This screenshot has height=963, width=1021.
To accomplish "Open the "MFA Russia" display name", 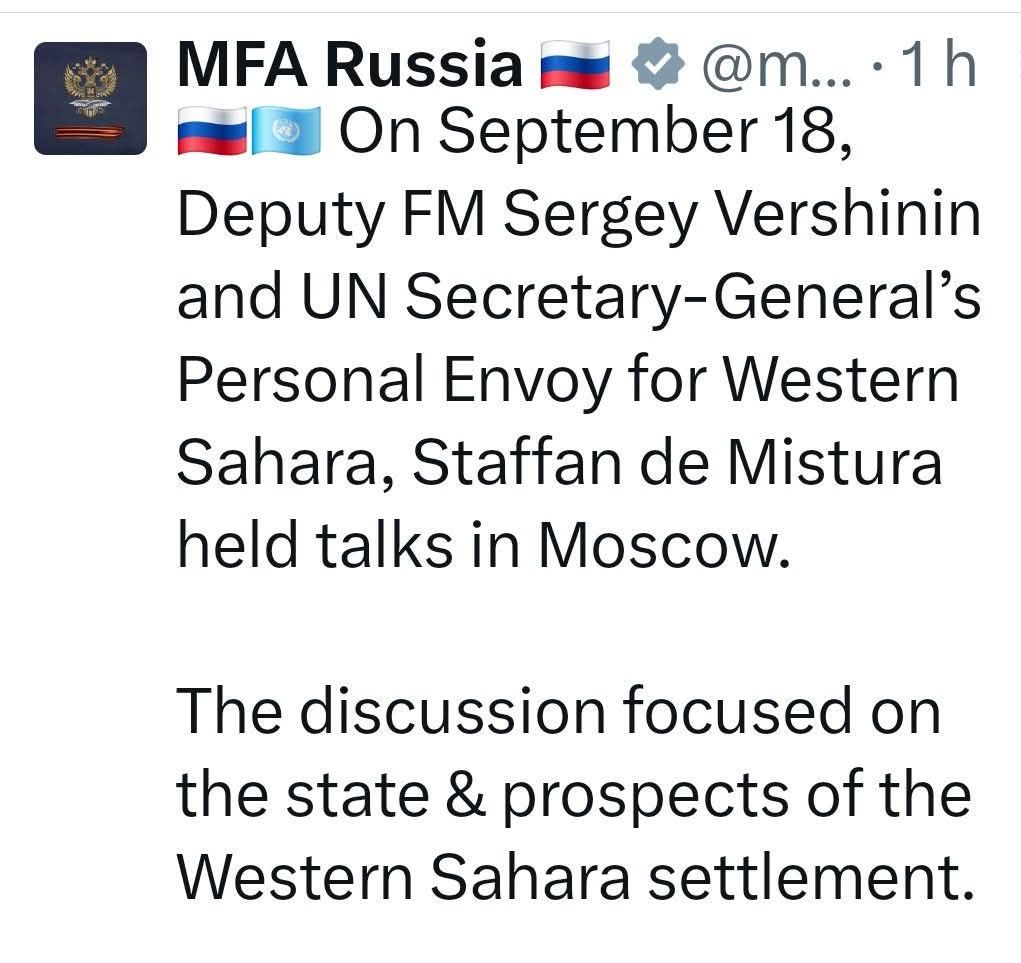I will point(350,66).
